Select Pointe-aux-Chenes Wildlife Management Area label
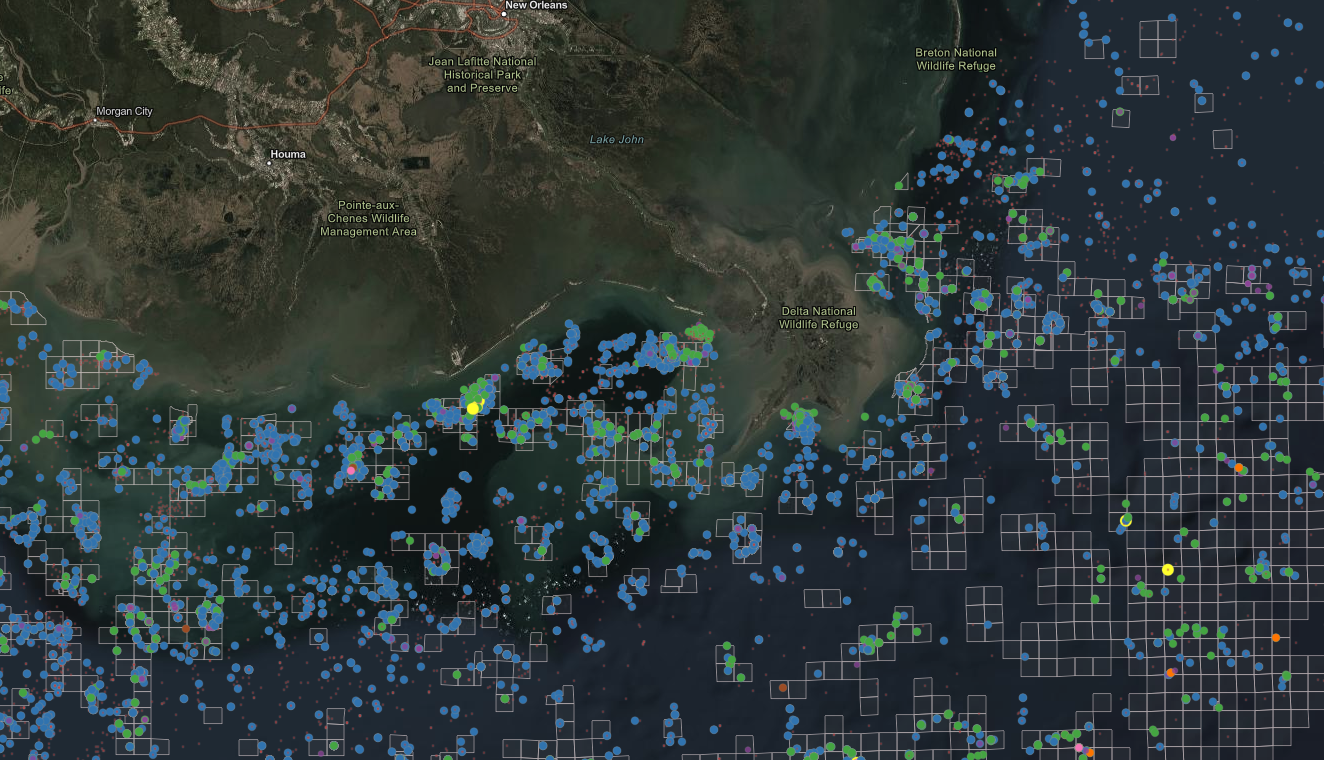 point(368,218)
